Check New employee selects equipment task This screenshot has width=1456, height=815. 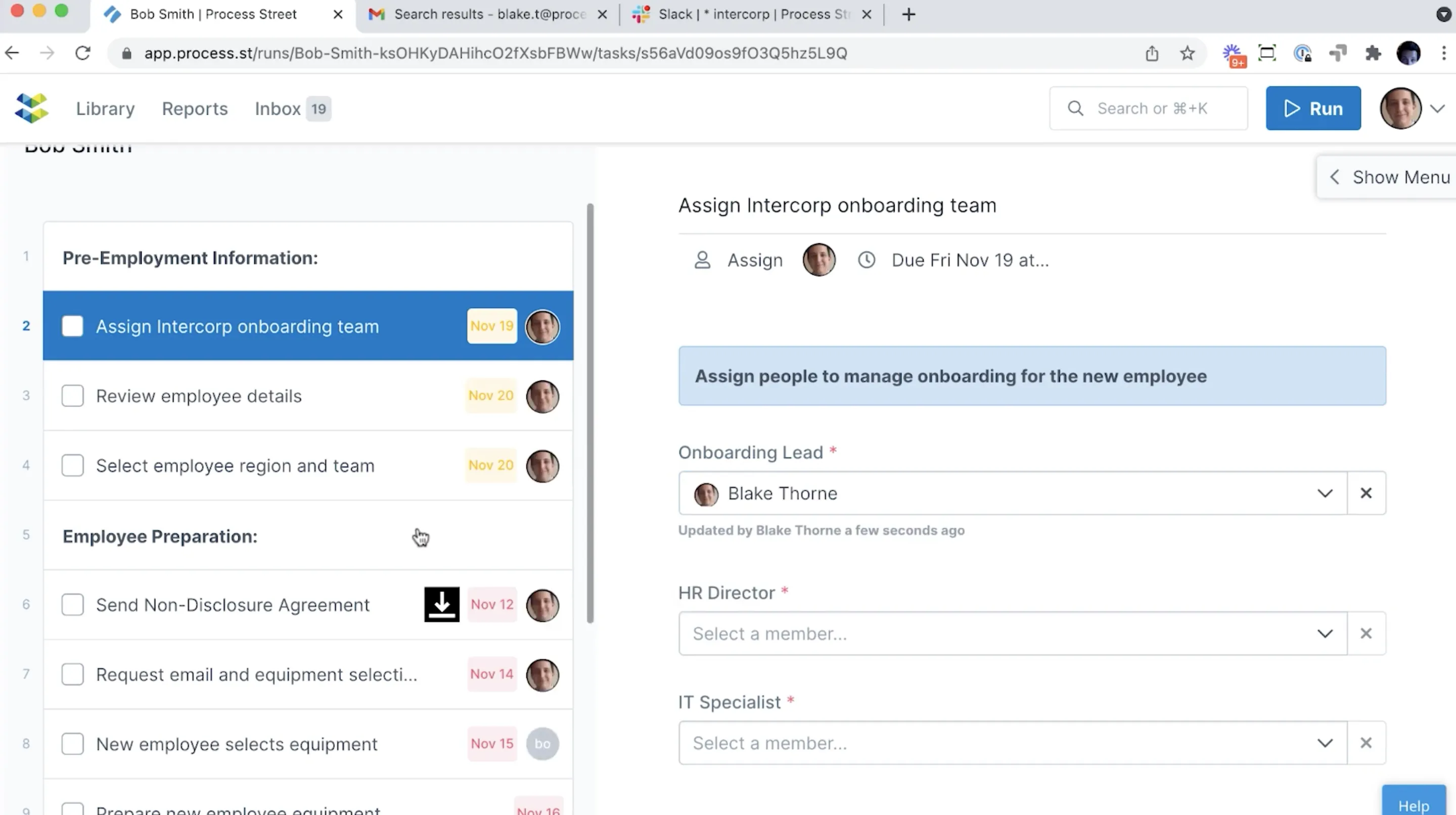click(72, 744)
